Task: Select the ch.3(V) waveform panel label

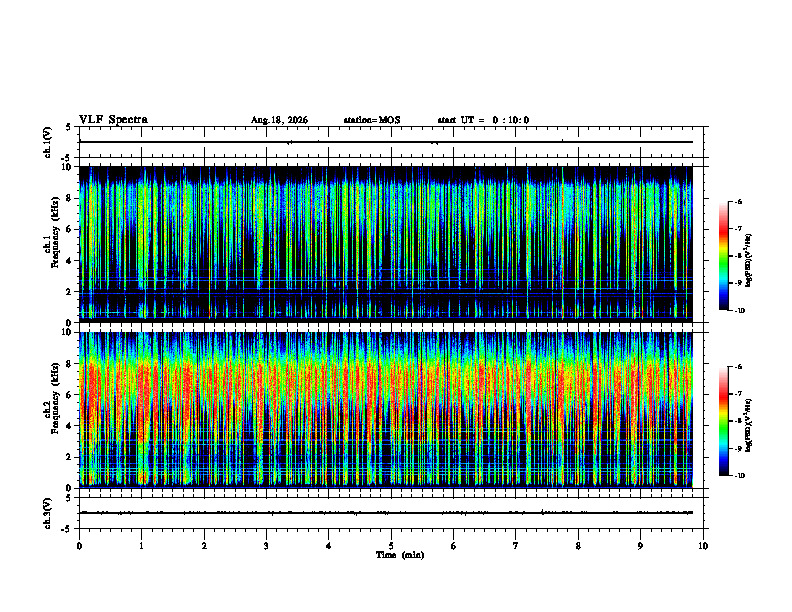Action: pyautogui.click(x=48, y=513)
